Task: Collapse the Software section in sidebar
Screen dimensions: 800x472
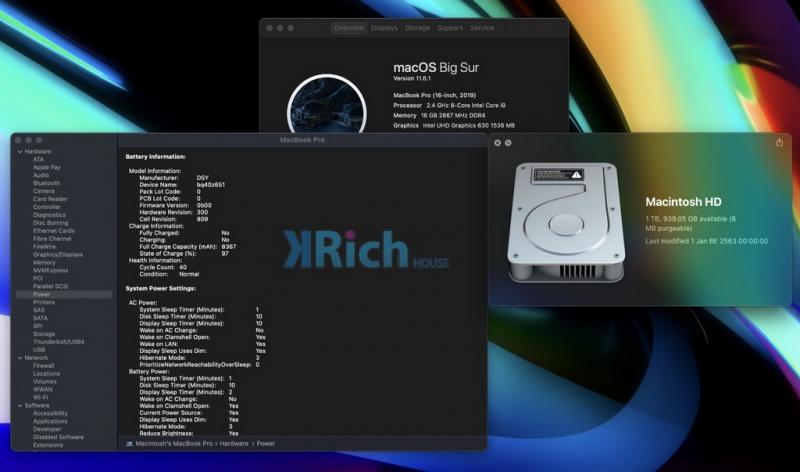Action: click(20, 406)
